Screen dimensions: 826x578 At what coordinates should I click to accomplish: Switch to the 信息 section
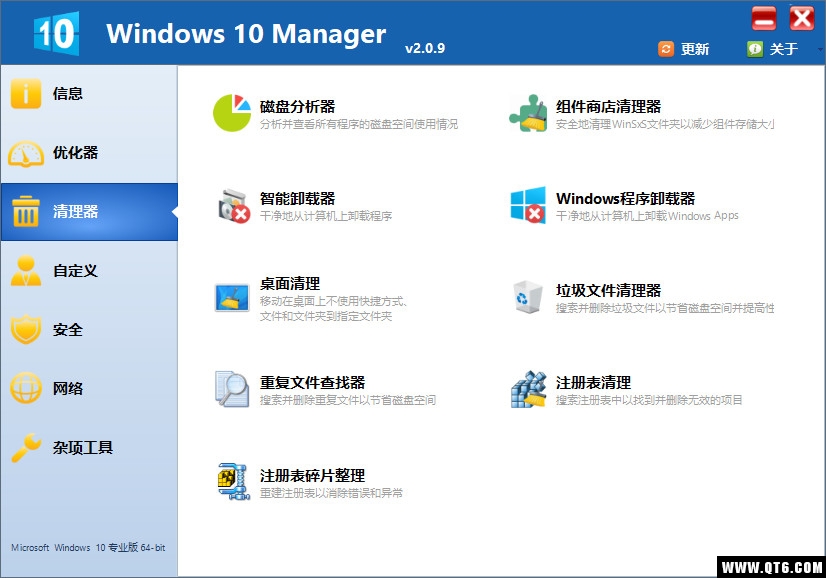click(x=89, y=94)
